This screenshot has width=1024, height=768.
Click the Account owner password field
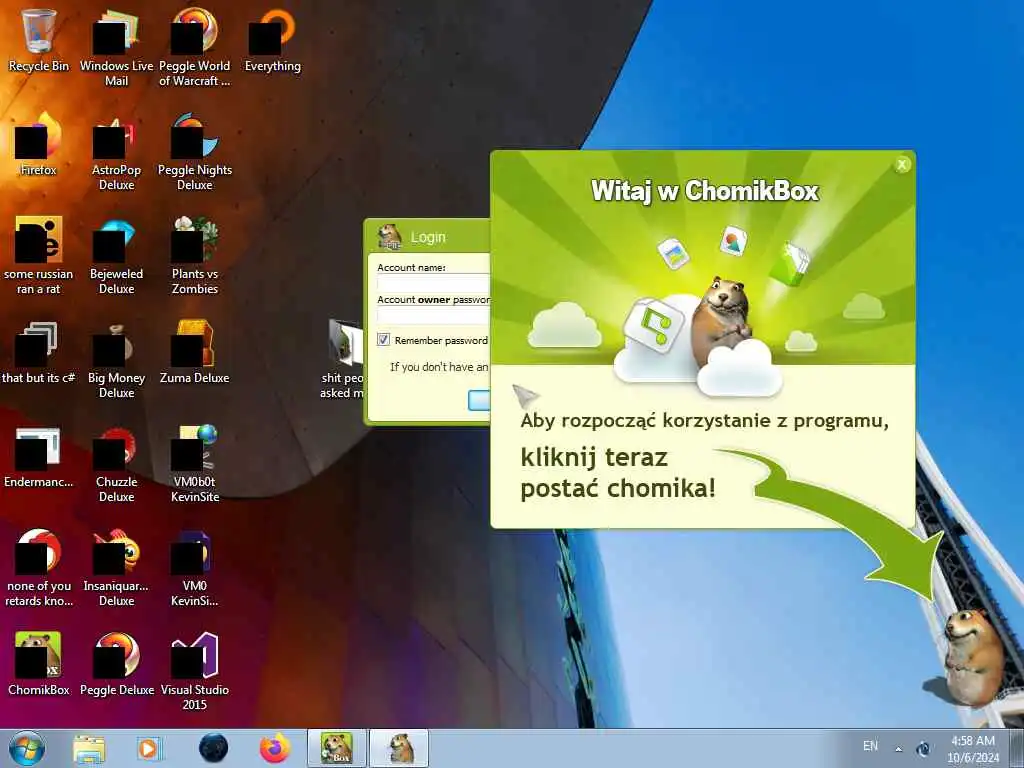434,315
